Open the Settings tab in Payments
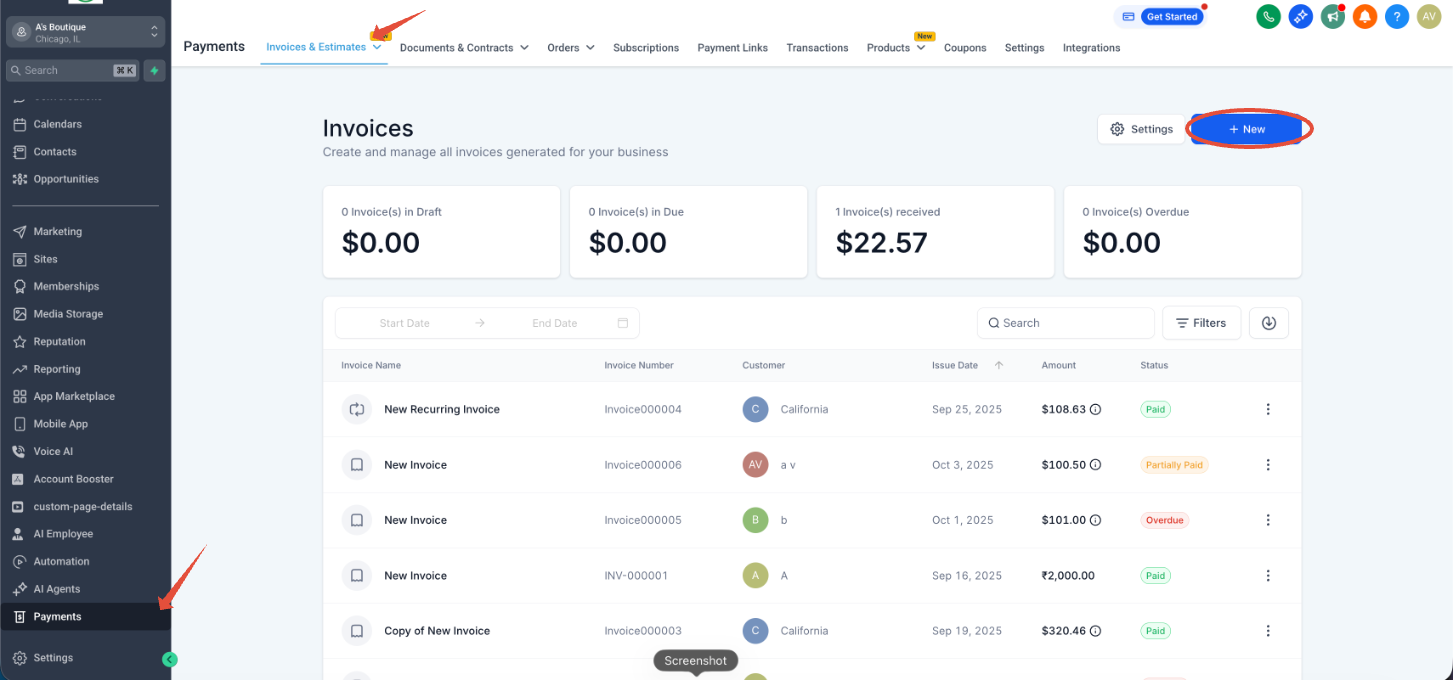1453x680 pixels. 1024,48
